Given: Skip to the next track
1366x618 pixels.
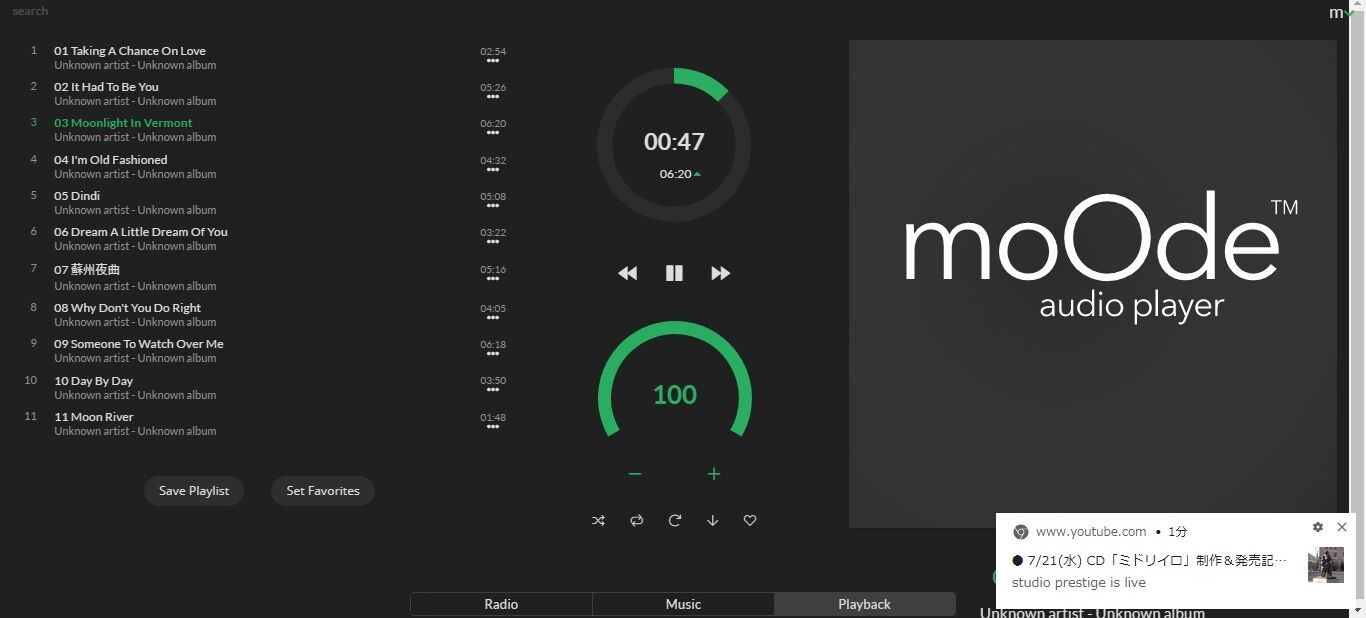Looking at the screenshot, I should pyautogui.click(x=720, y=273).
